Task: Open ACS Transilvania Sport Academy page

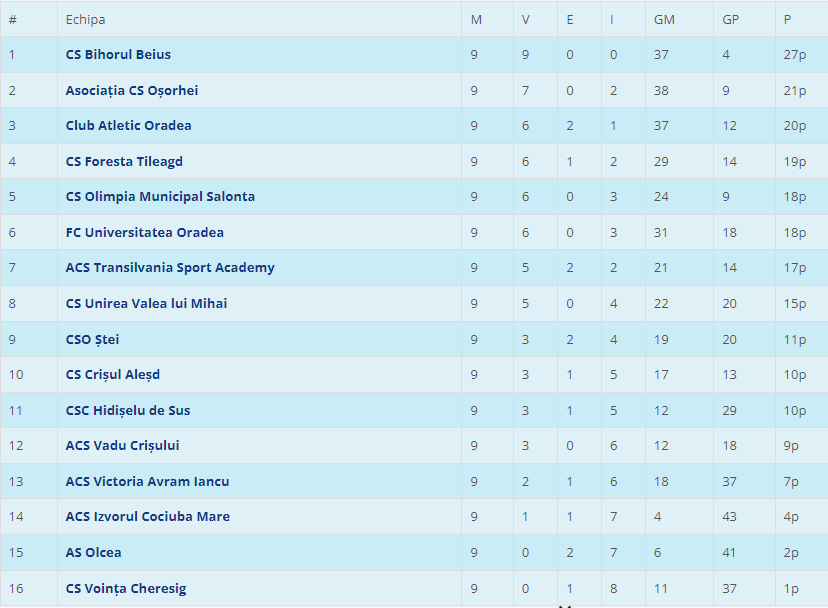Action: (x=170, y=267)
